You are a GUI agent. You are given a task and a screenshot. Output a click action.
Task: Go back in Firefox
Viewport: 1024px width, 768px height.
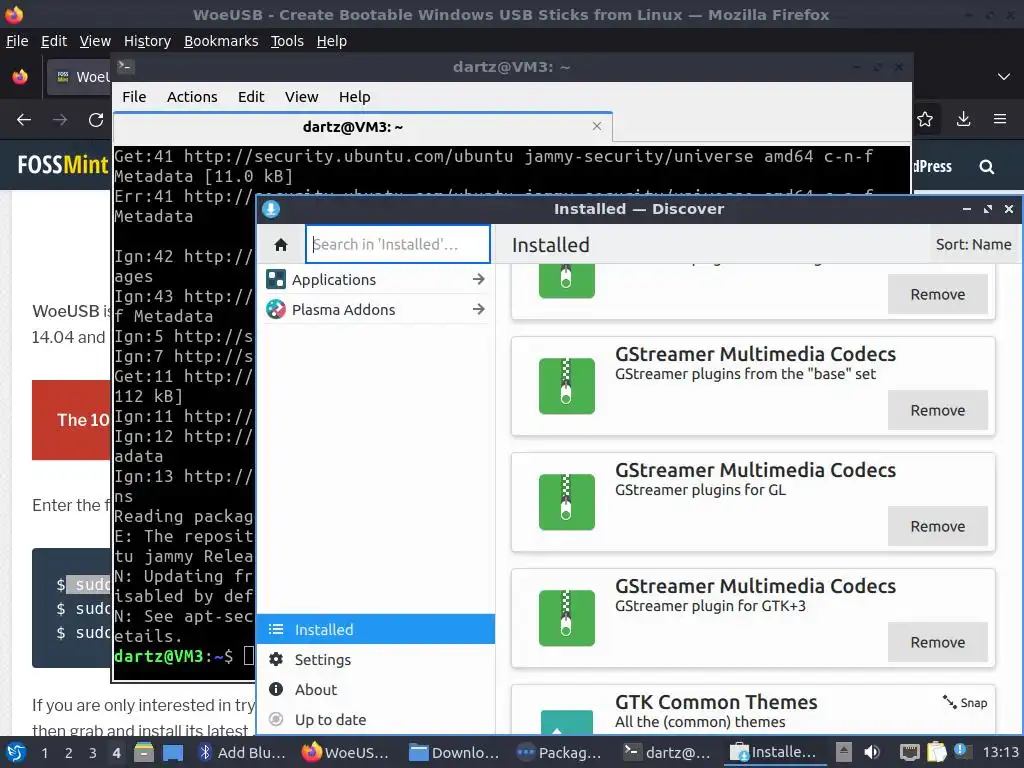point(24,120)
